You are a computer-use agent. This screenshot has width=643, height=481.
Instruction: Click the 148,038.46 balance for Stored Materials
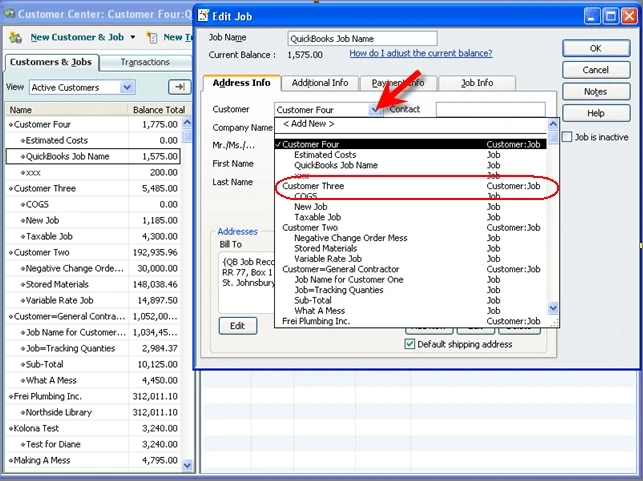[x=155, y=285]
